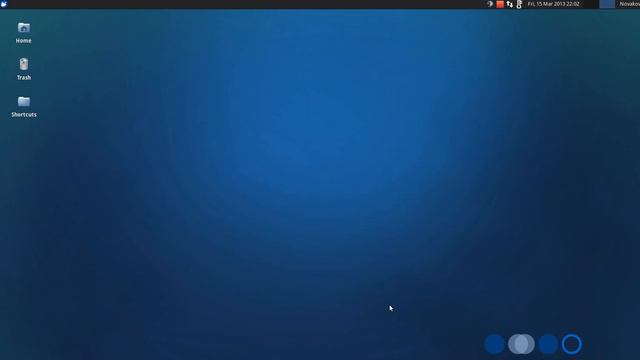Click the date and time clock

553,4
